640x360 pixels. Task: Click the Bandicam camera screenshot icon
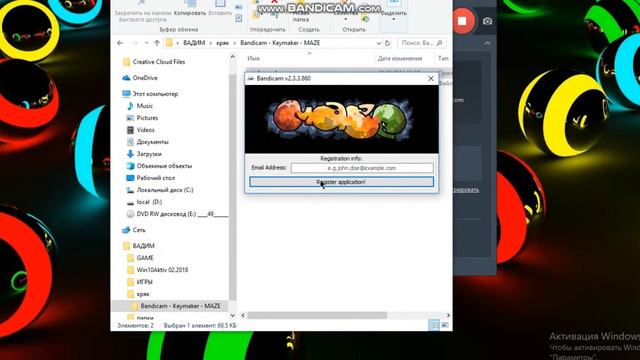(487, 21)
